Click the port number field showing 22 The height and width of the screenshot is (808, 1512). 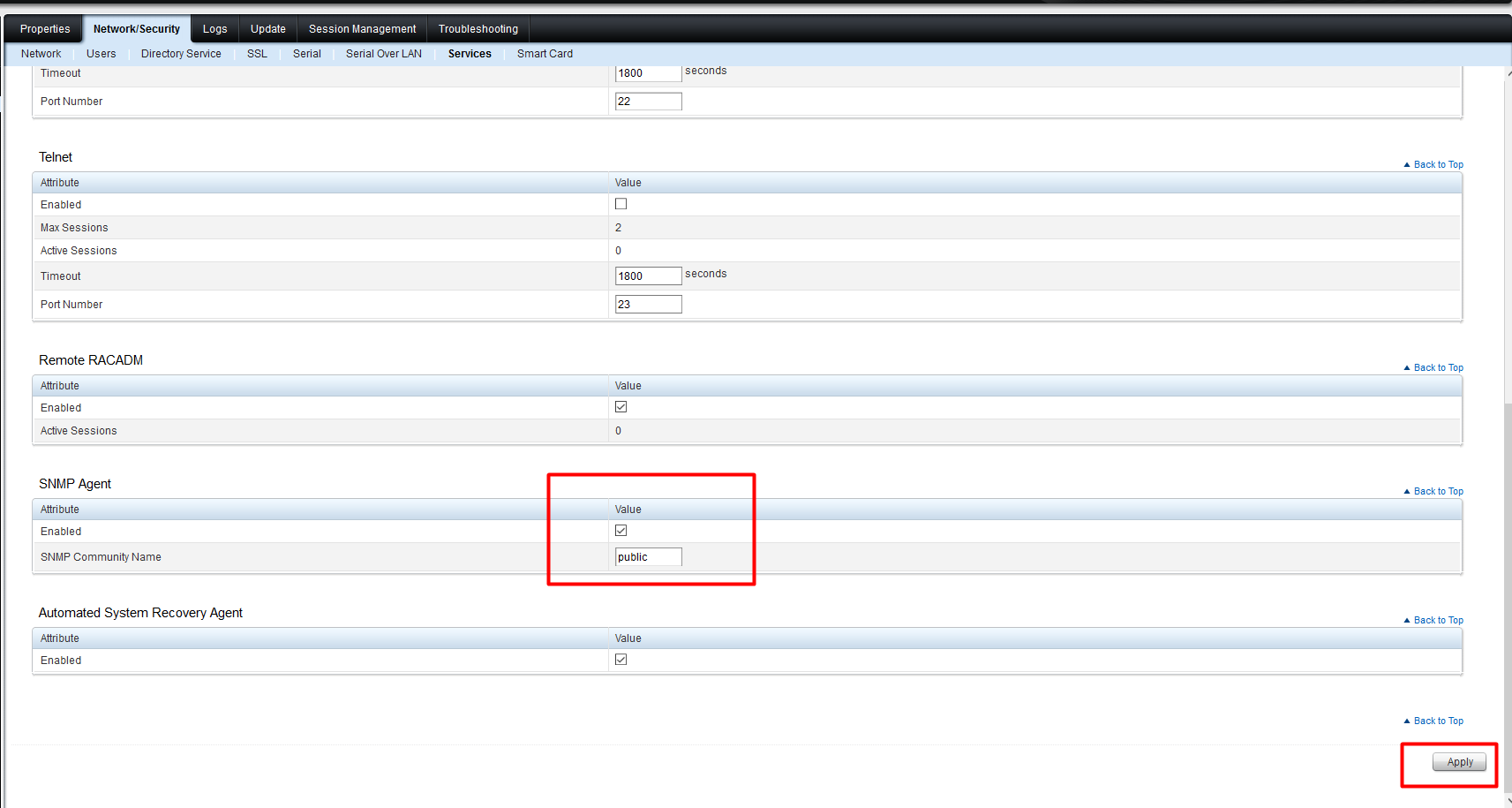click(649, 102)
